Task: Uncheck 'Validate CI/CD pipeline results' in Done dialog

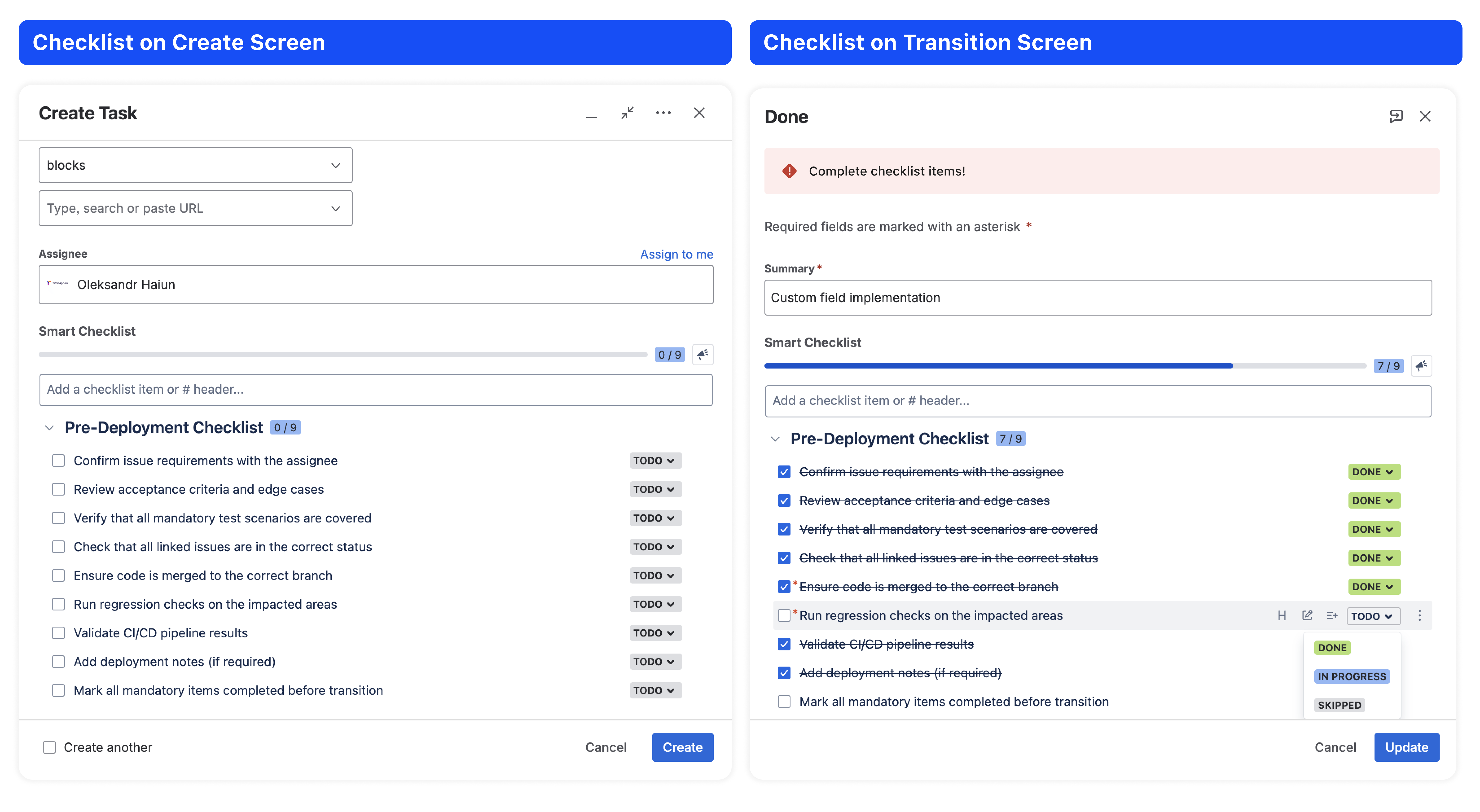Action: 784,644
